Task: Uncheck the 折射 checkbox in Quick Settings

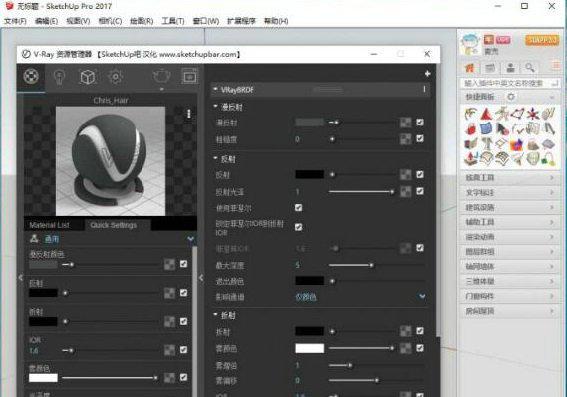Action: (184, 321)
